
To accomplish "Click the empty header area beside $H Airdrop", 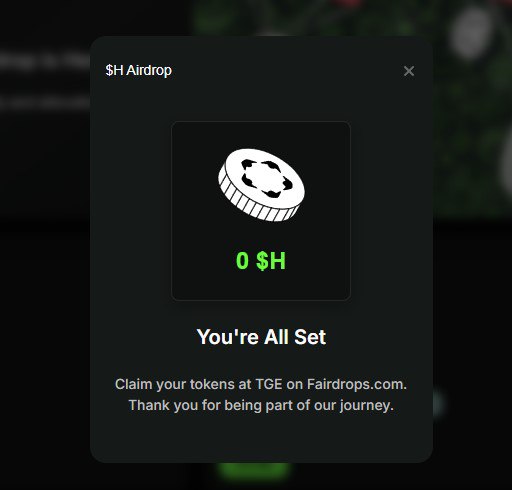I will pyautogui.click(x=287, y=71).
